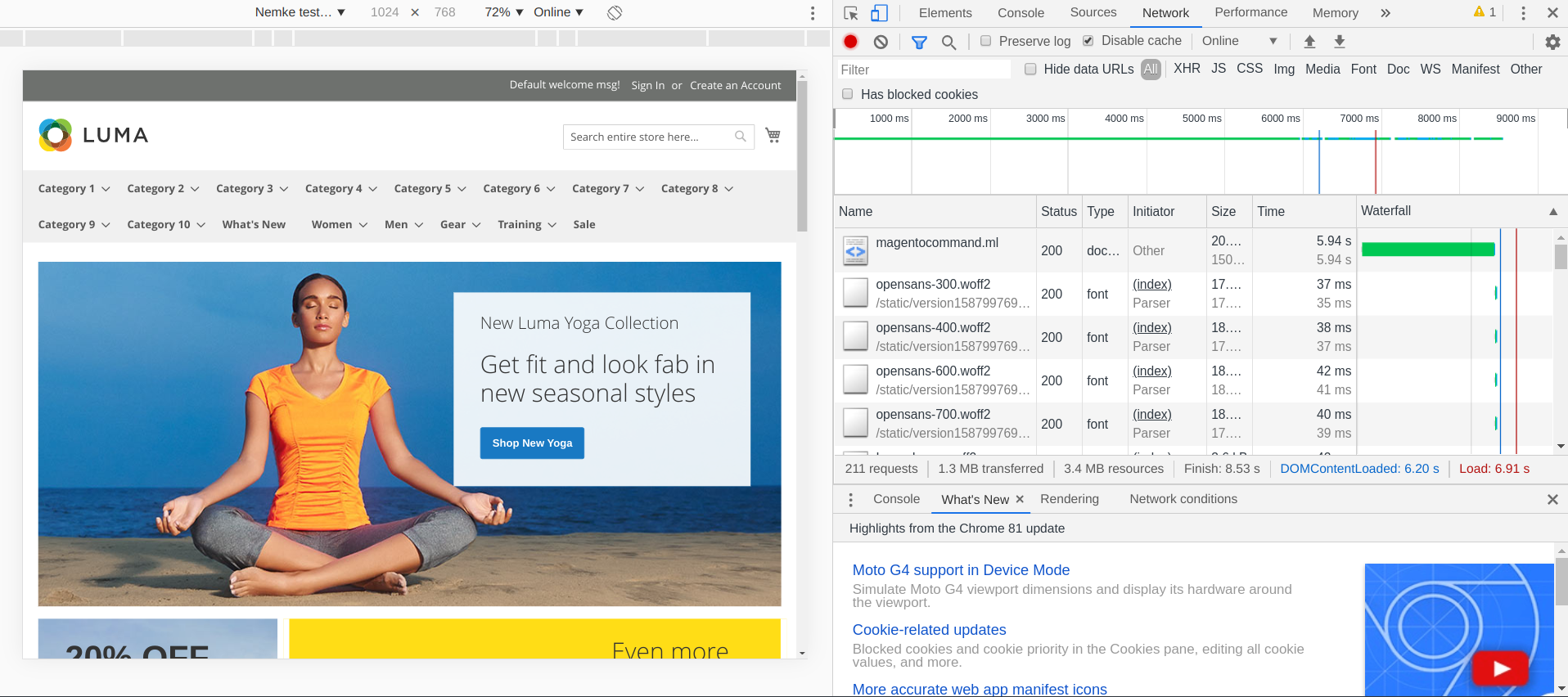The image size is (1568, 697).
Task: Click the Shop New Yoga button
Action: pyautogui.click(x=532, y=443)
